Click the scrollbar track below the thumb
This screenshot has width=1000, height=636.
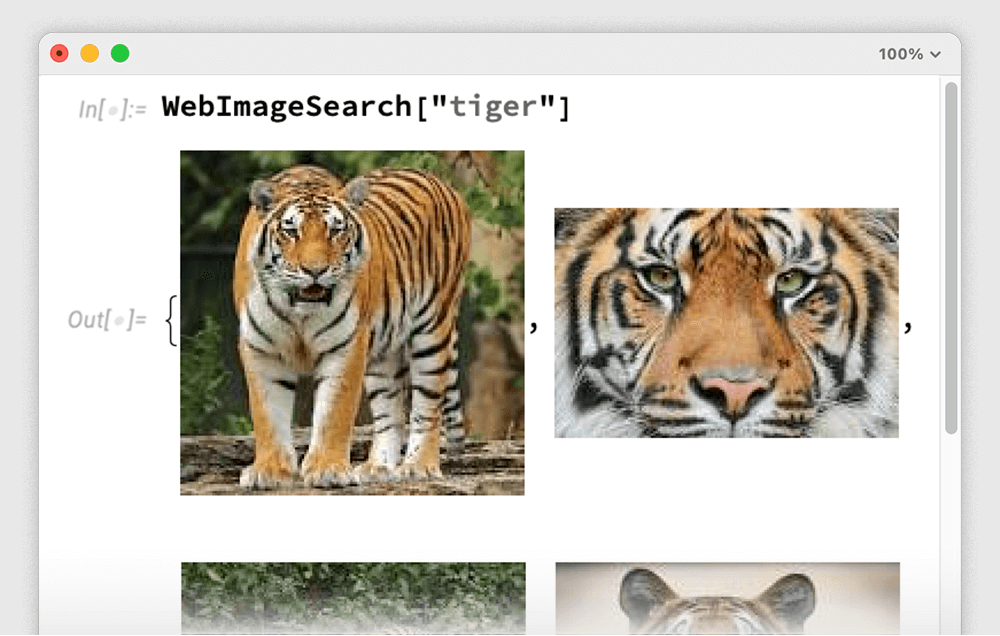[950, 530]
